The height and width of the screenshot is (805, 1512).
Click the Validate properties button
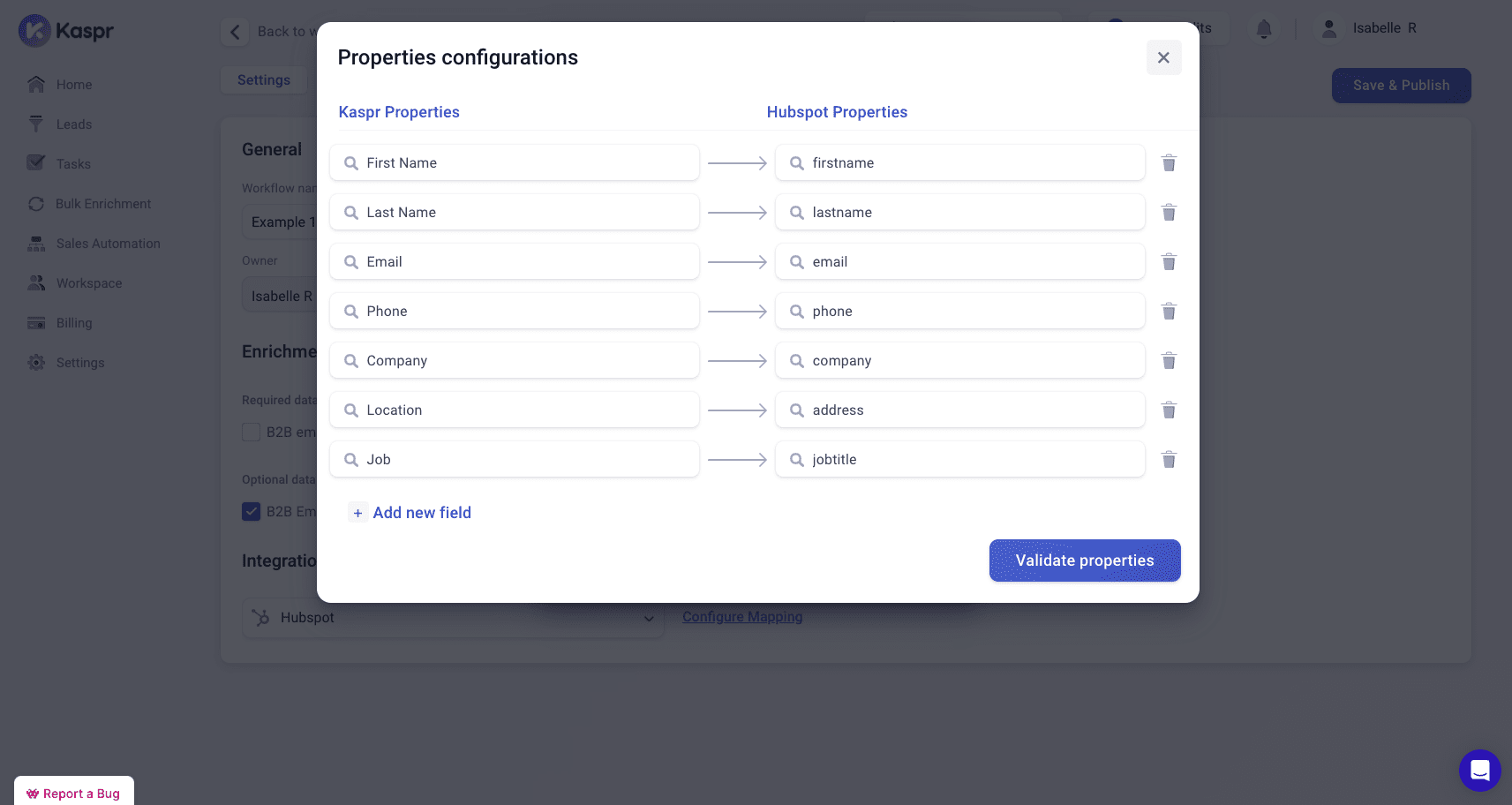click(1085, 560)
